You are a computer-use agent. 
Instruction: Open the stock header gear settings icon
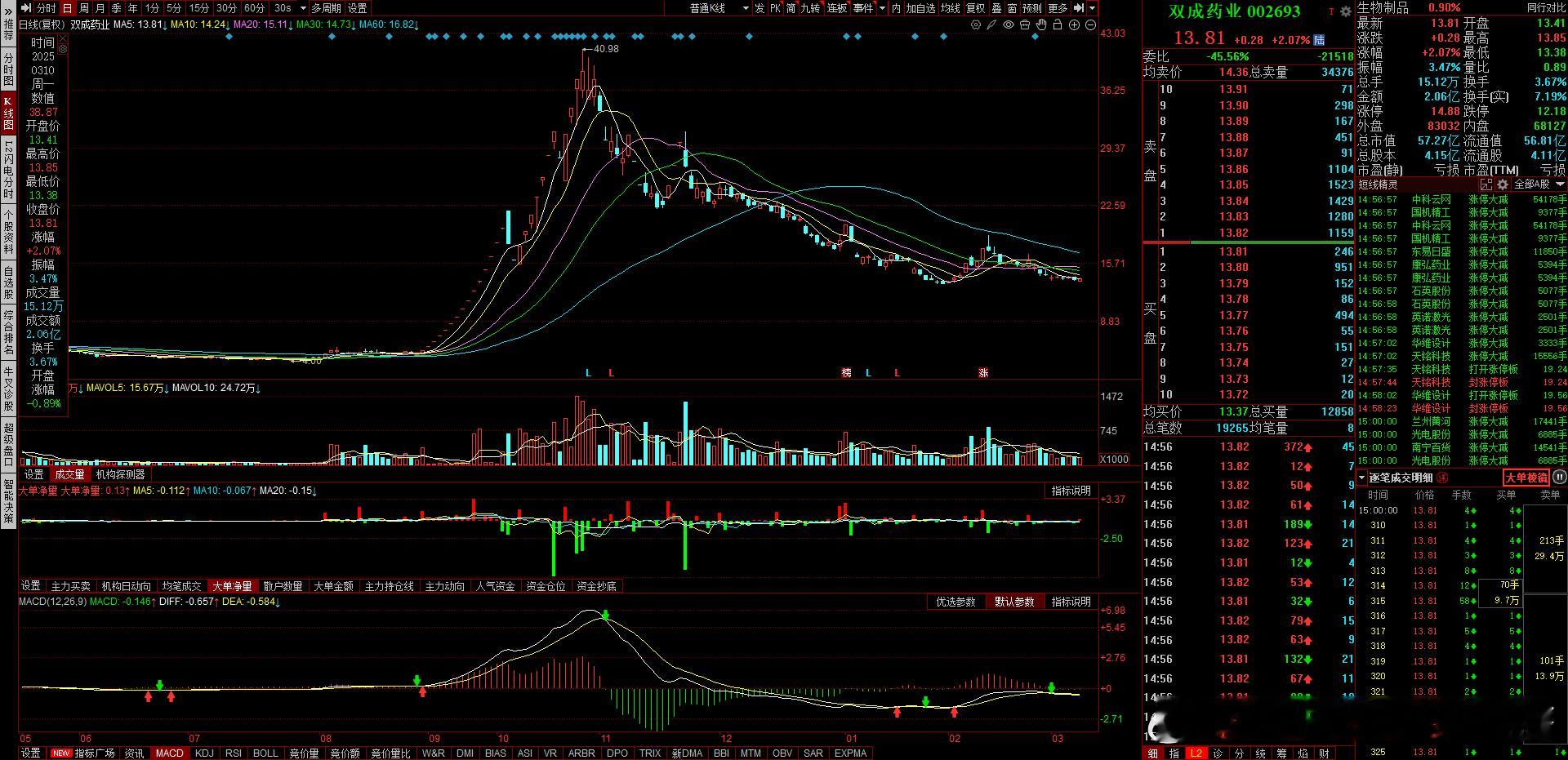tap(1346, 11)
